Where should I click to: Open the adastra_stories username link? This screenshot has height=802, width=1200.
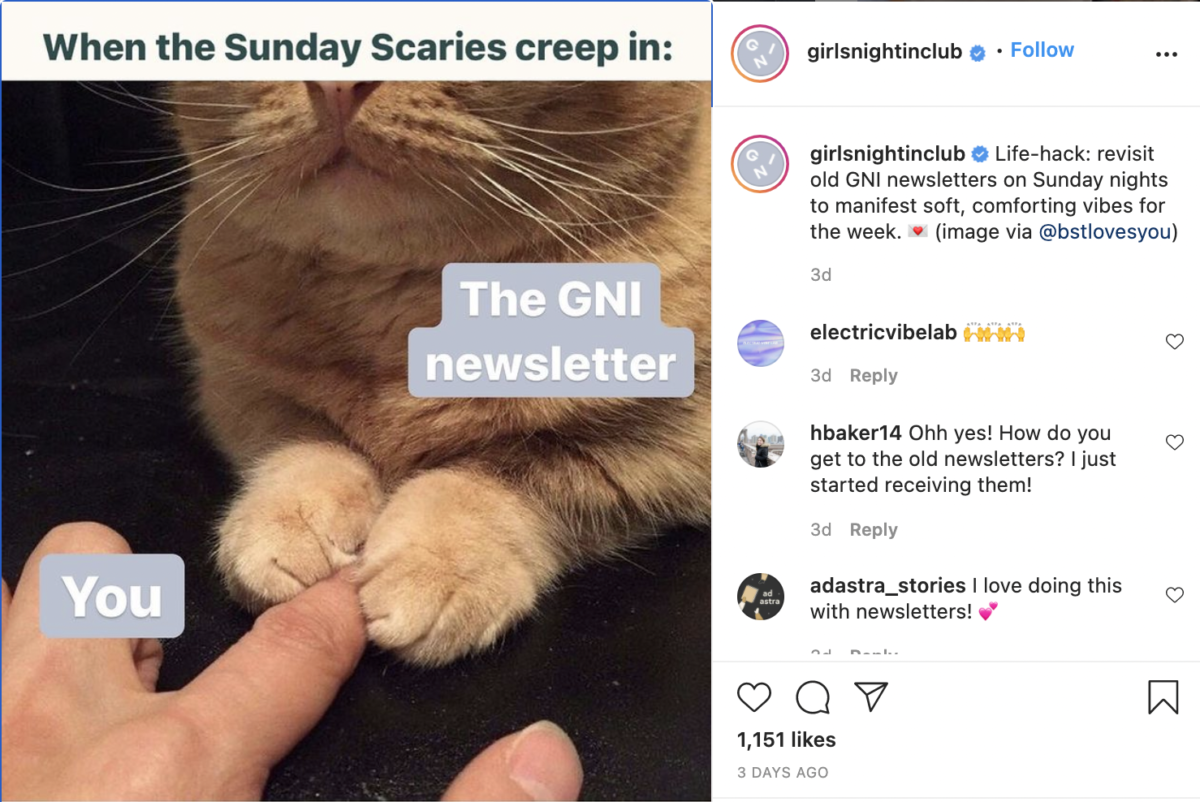click(x=888, y=586)
